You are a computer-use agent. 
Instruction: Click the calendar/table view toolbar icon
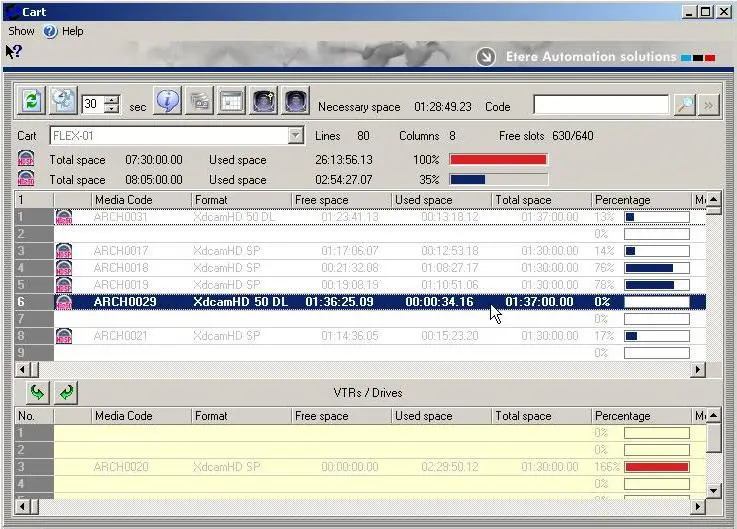[231, 102]
